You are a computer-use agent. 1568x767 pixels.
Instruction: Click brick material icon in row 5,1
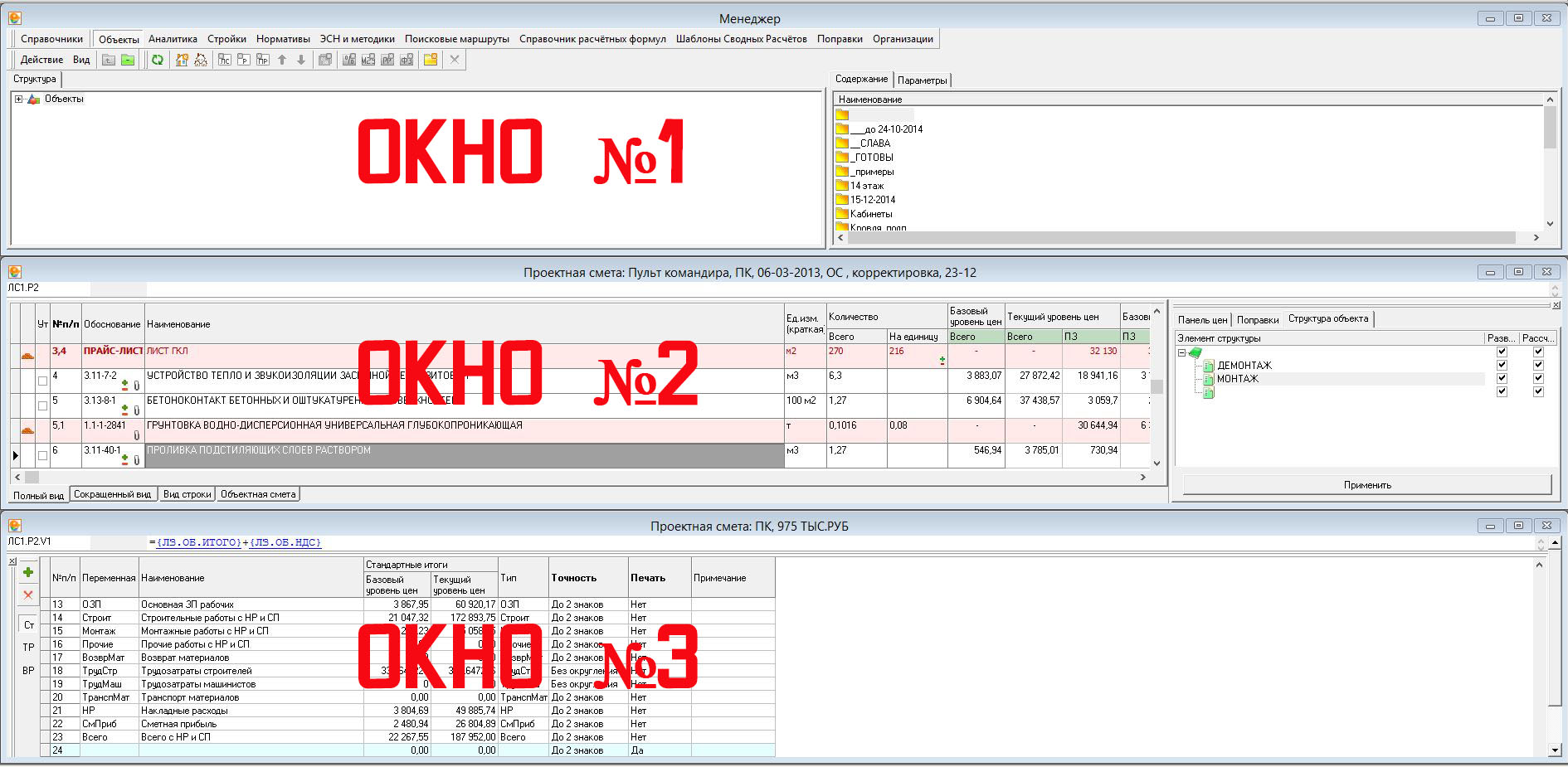click(x=27, y=430)
